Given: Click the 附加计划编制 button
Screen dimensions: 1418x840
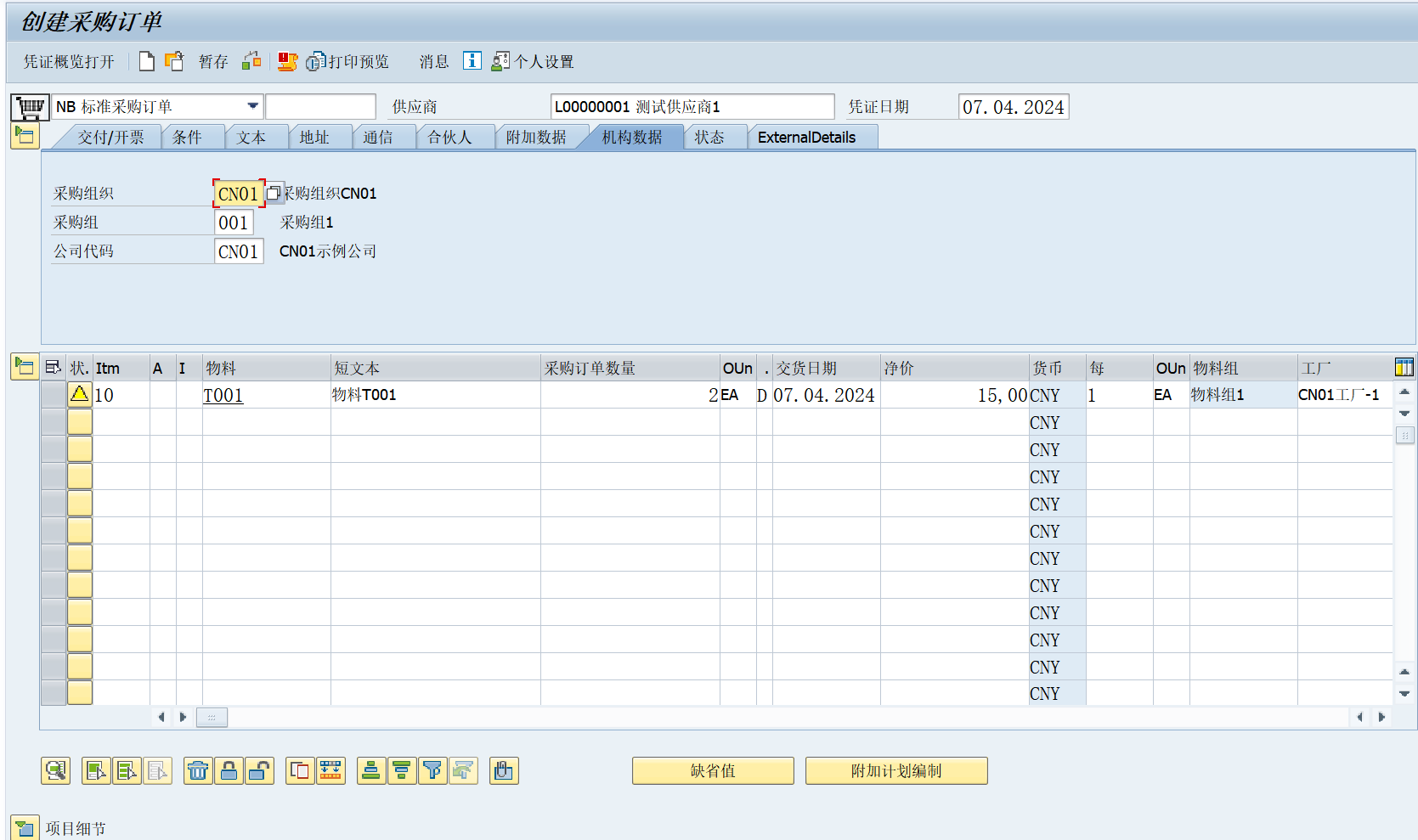Looking at the screenshot, I should click(896, 771).
